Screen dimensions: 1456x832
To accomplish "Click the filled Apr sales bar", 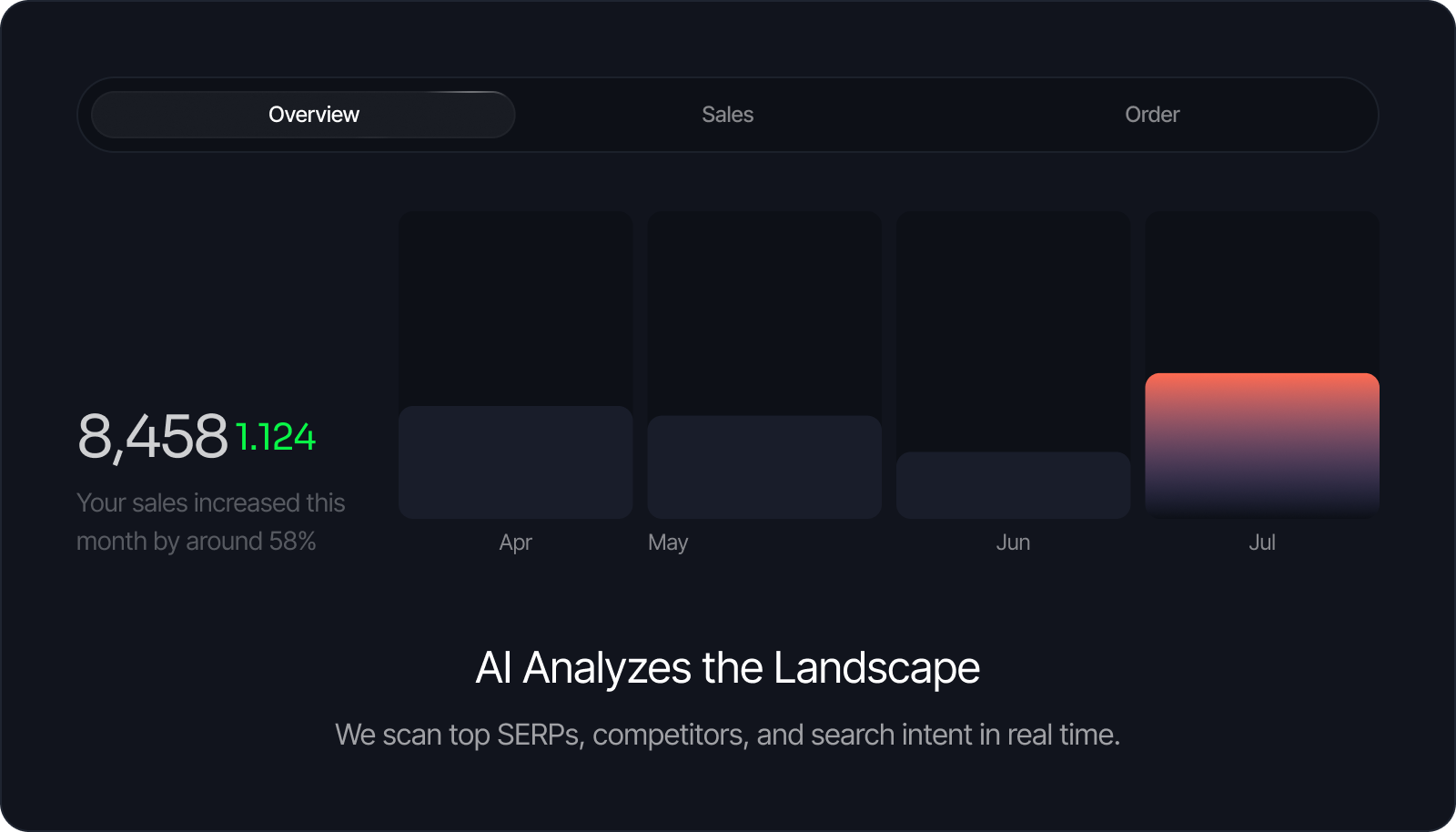I will (515, 462).
